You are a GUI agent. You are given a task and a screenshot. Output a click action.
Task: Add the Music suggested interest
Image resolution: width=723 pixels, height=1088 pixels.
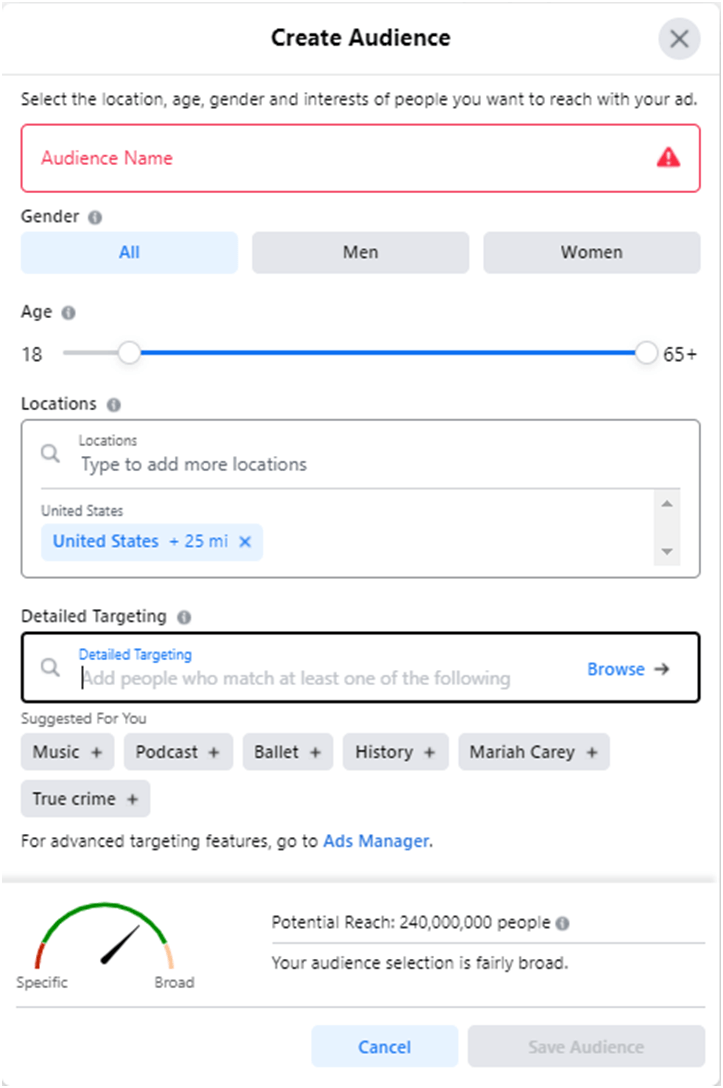[67, 752]
